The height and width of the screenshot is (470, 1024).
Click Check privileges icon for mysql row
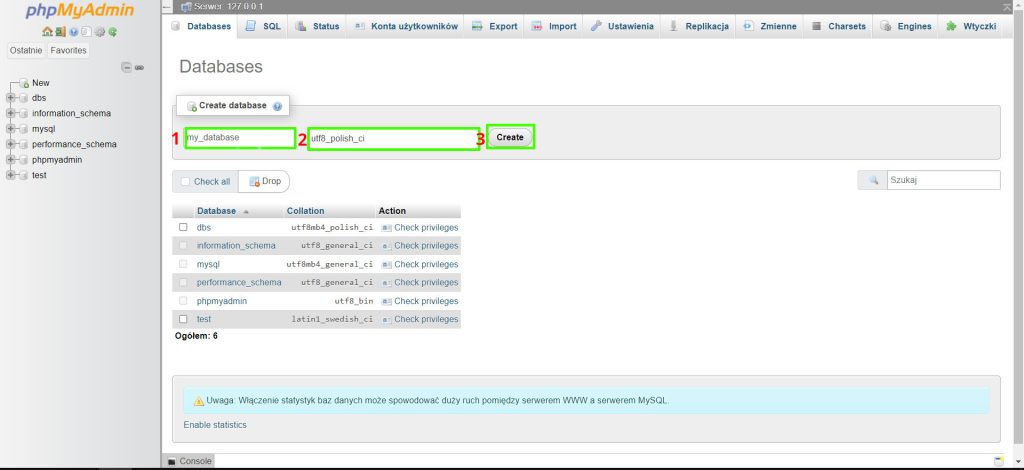(386, 264)
